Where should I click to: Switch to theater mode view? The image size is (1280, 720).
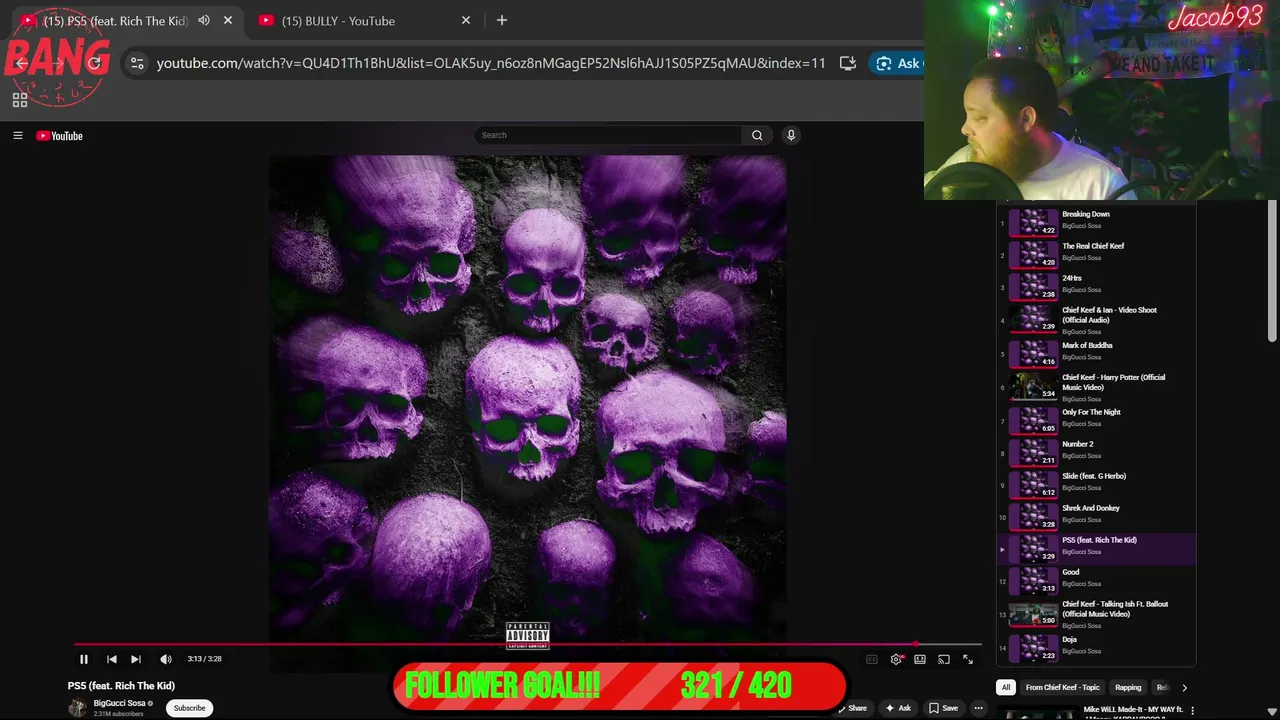click(x=920, y=659)
